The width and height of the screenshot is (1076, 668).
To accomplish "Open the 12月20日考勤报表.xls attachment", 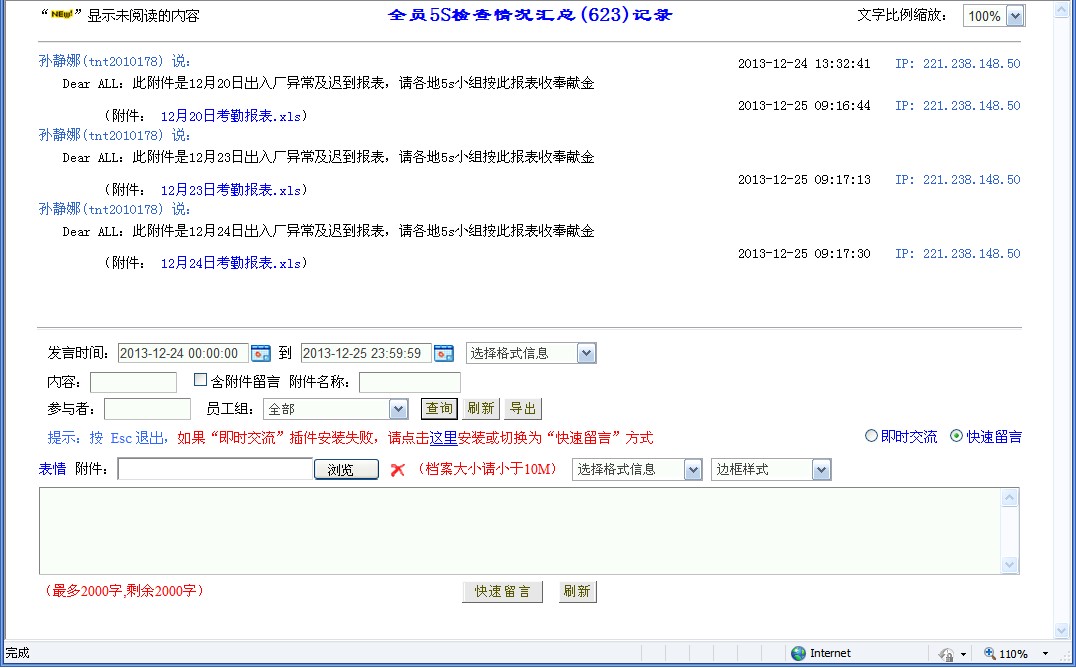I will tap(231, 116).
